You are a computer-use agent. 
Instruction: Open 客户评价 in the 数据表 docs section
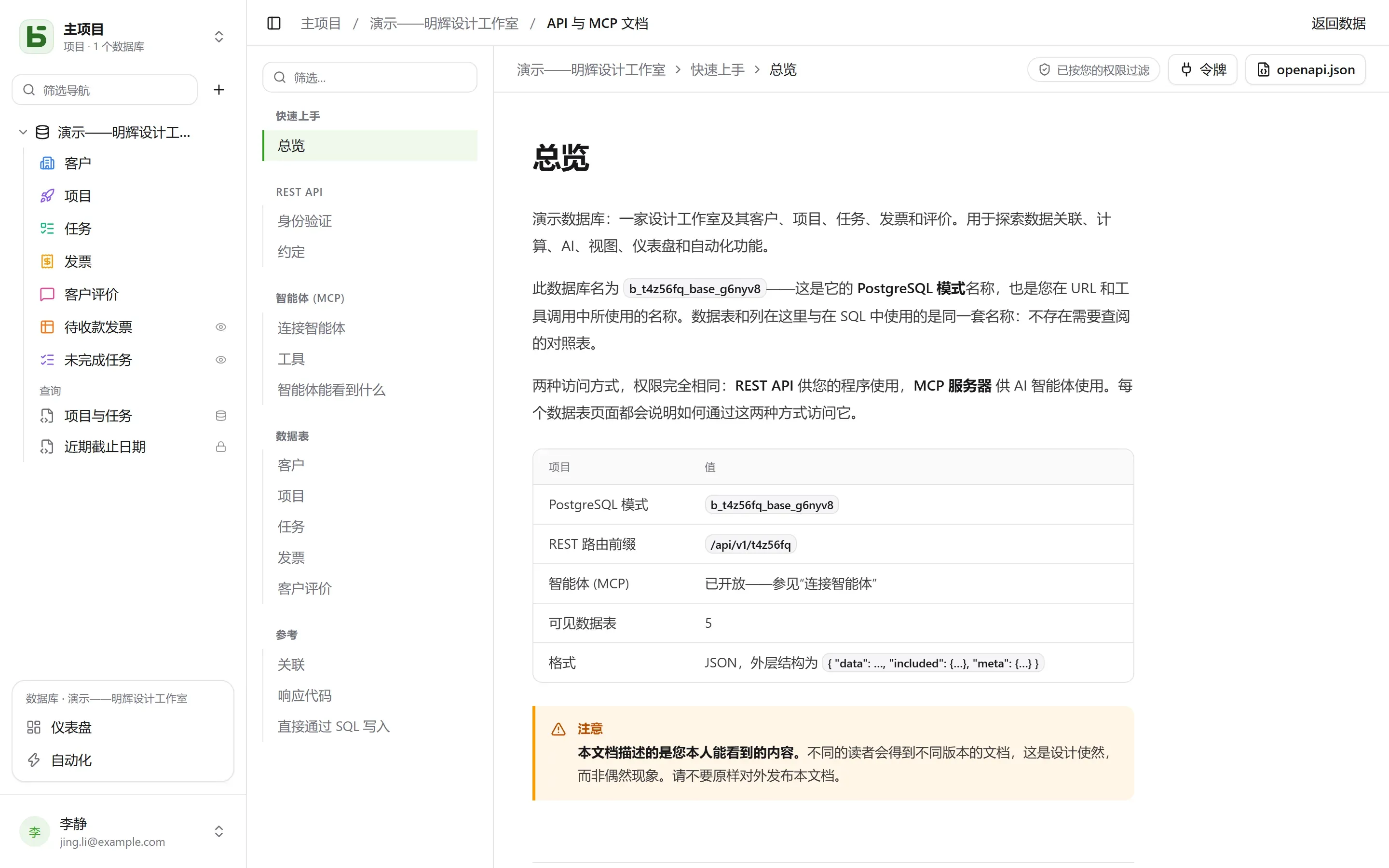[369, 588]
